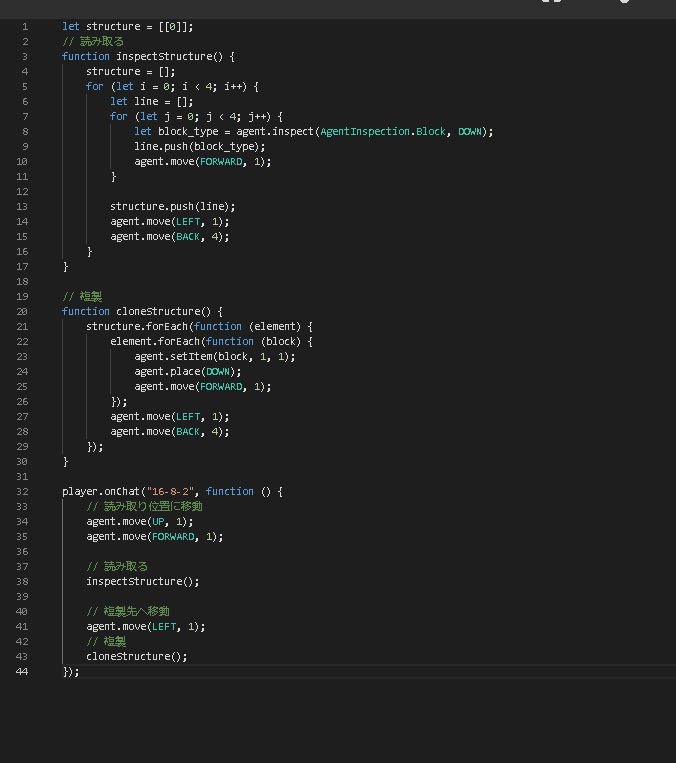Click the agent.setItem(block, 1, 1) statement
The height and width of the screenshot is (763, 676).
(214, 356)
